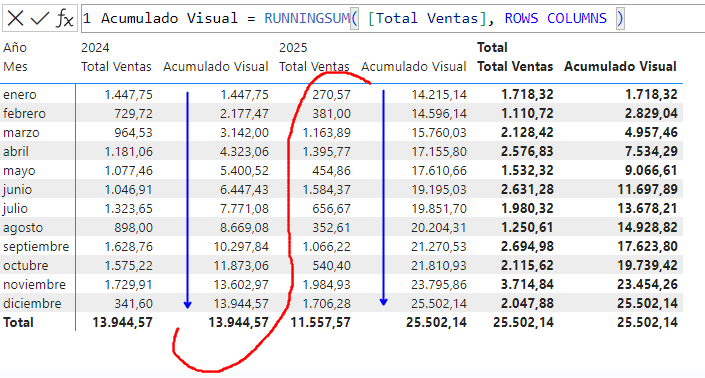Select the enero row label
The height and width of the screenshot is (378, 705).
pos(20,94)
